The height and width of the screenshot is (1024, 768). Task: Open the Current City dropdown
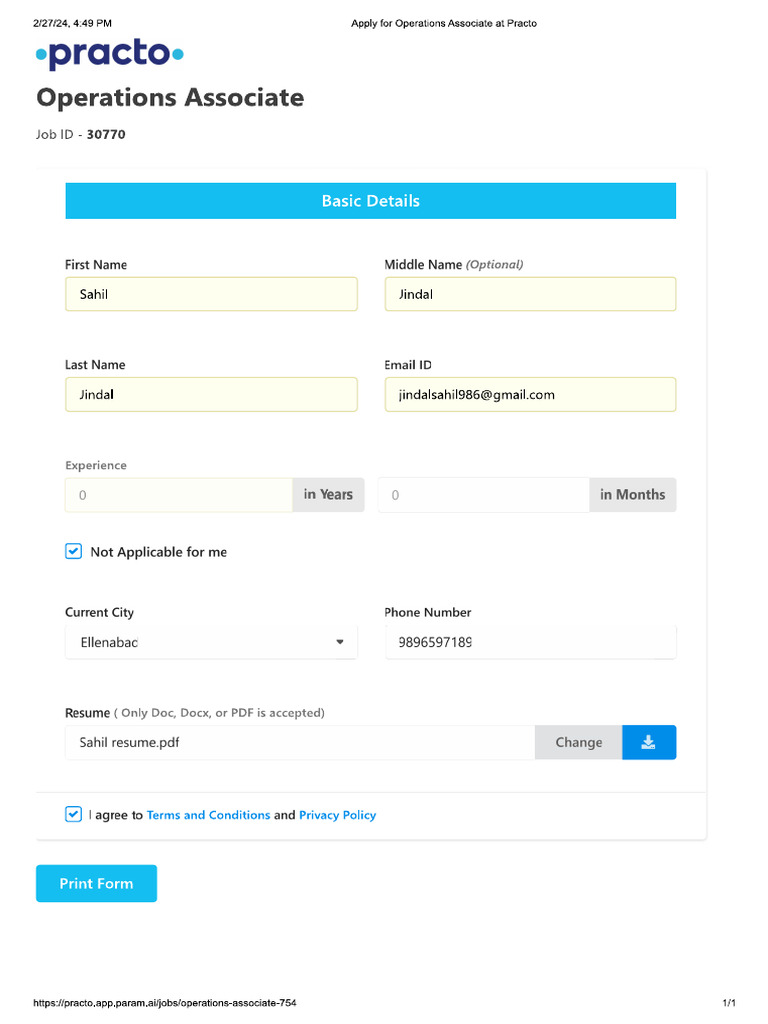click(x=210, y=642)
